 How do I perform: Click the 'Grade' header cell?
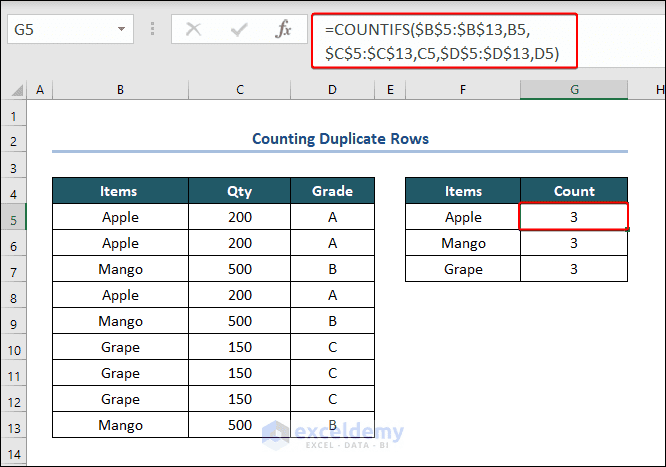[333, 191]
